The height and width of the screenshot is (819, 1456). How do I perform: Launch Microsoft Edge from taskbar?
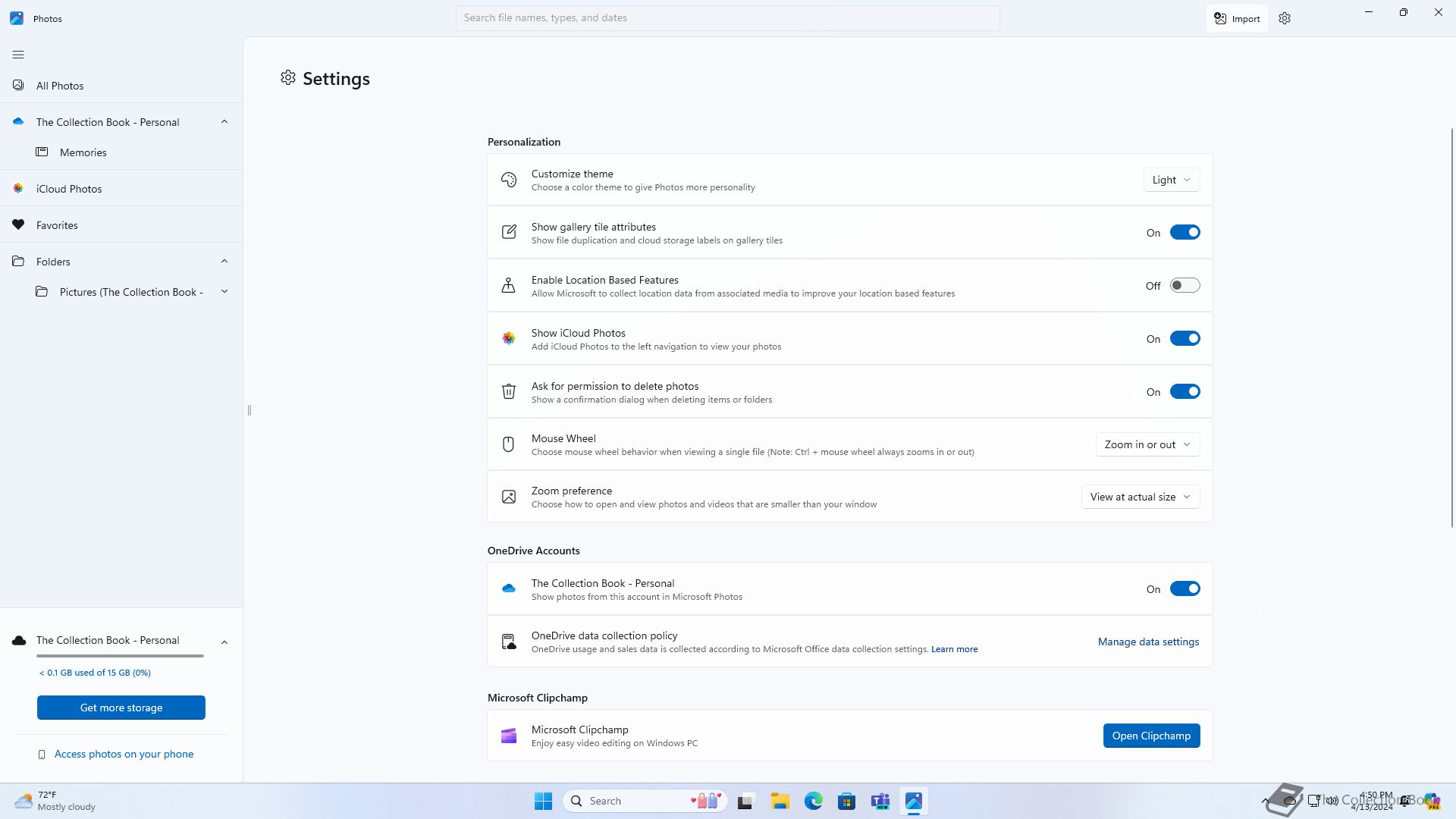[x=814, y=801]
